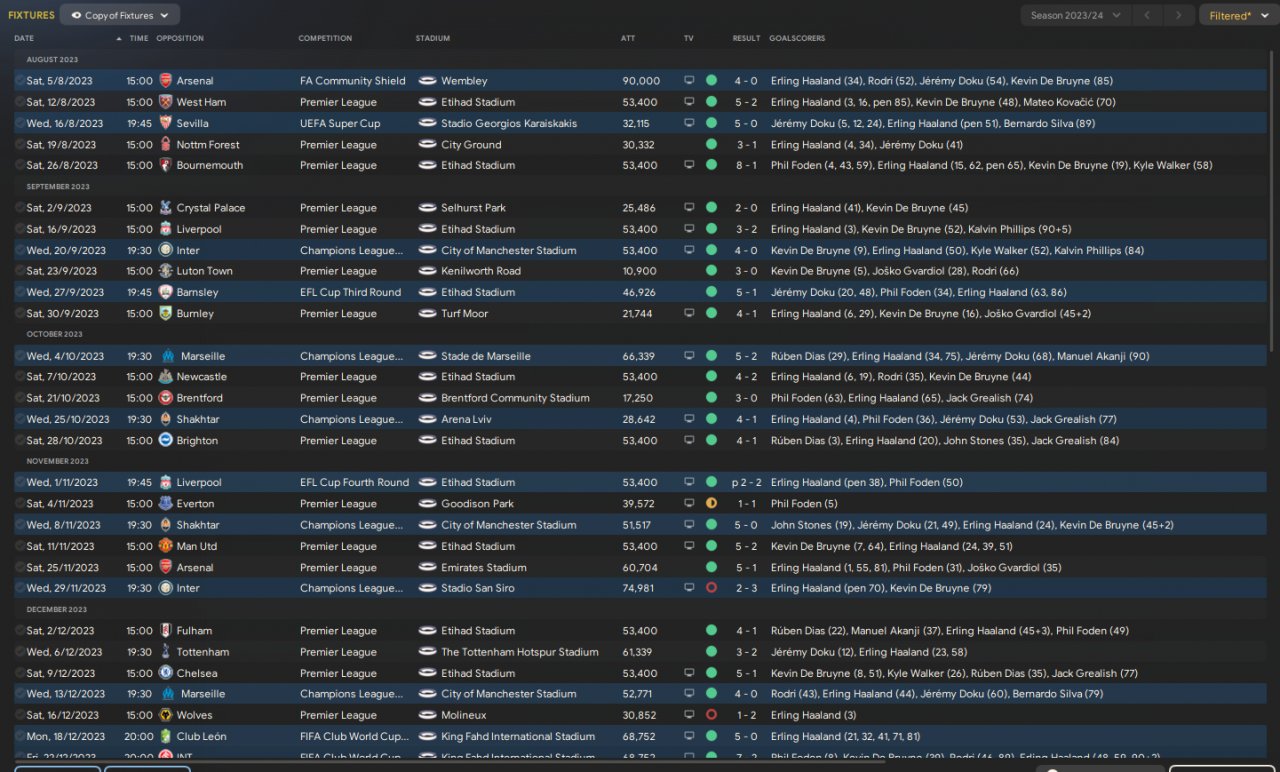
Task: Go to the previous season with the left arrow
Action: [1148, 15]
